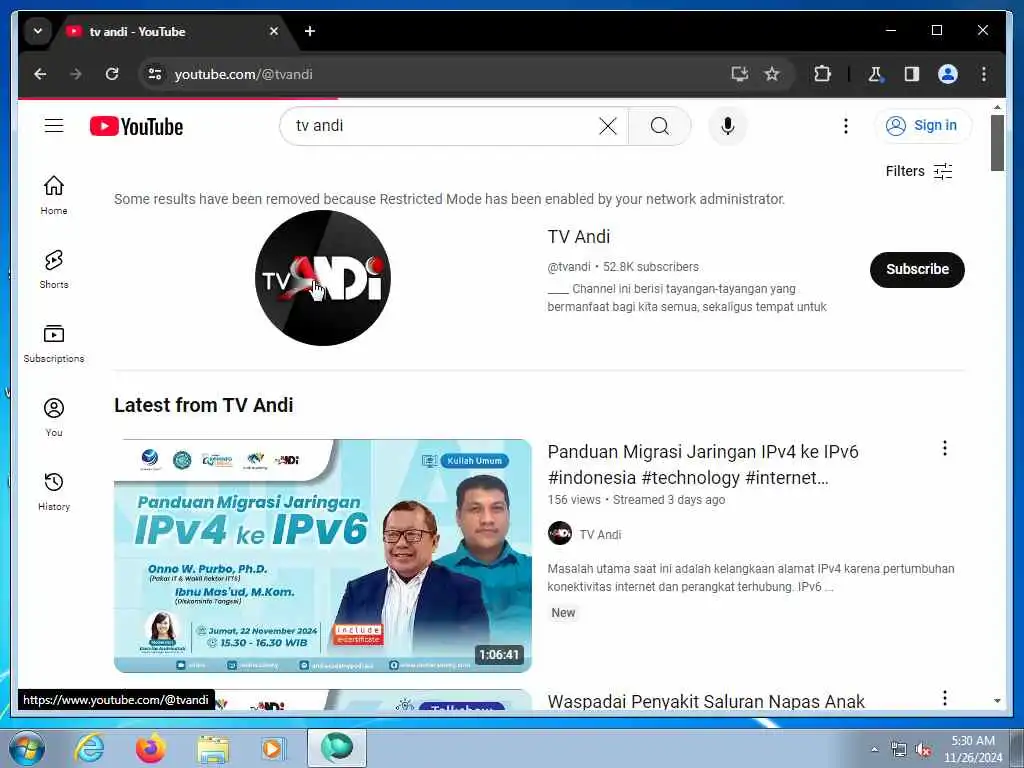Open Windows Explorer from the taskbar
This screenshot has height=768, width=1024.
(213, 749)
